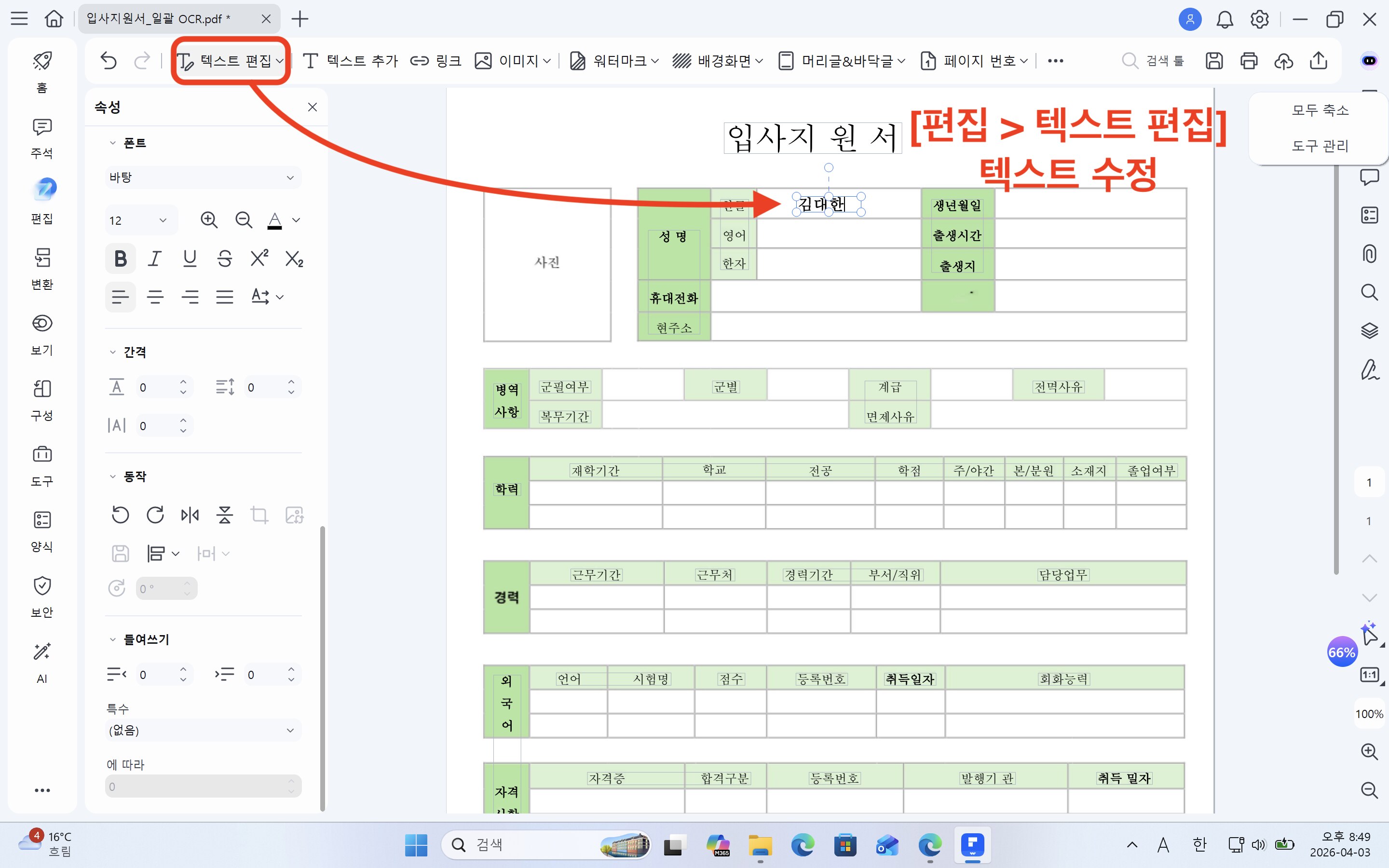Click 모두 축소 option

1320,110
